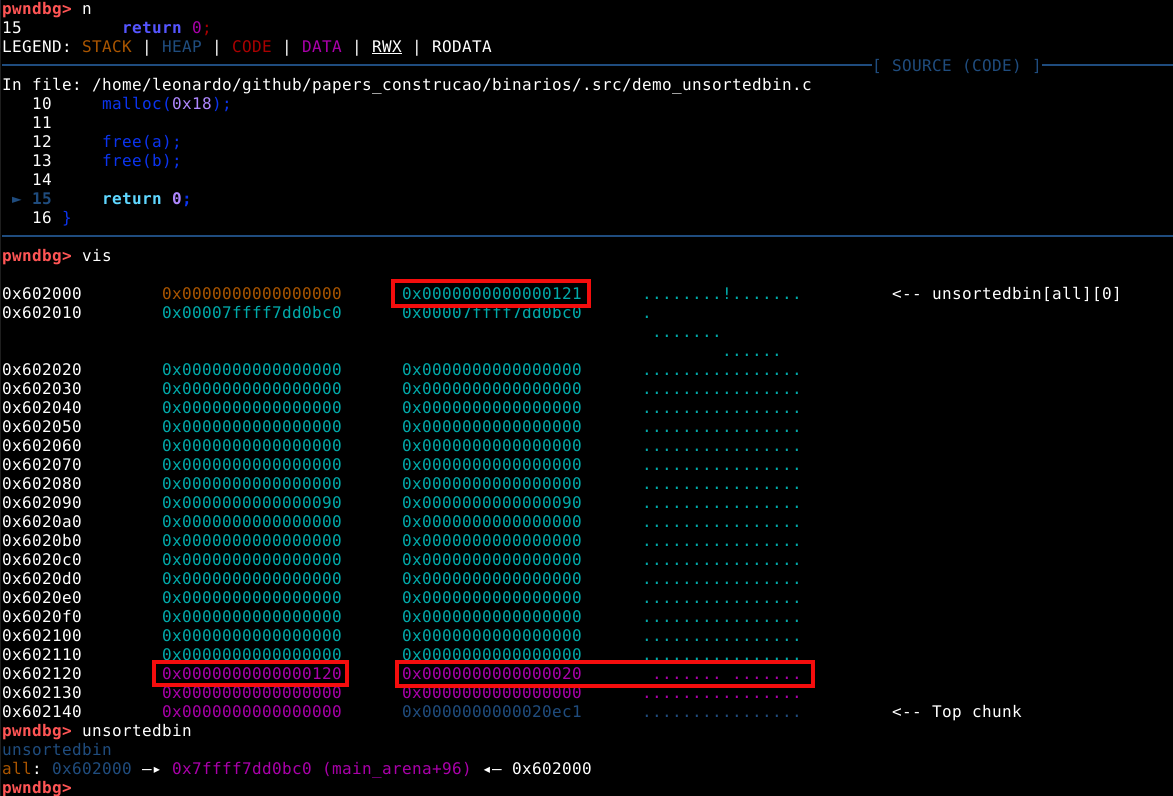
Task: Click the unsortedbin[all][0] annotation
Action: tap(1006, 294)
